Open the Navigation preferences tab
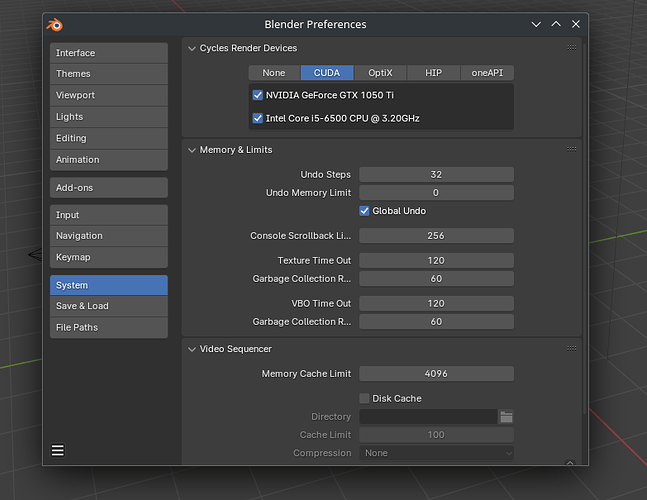The height and width of the screenshot is (500, 647). 109,236
